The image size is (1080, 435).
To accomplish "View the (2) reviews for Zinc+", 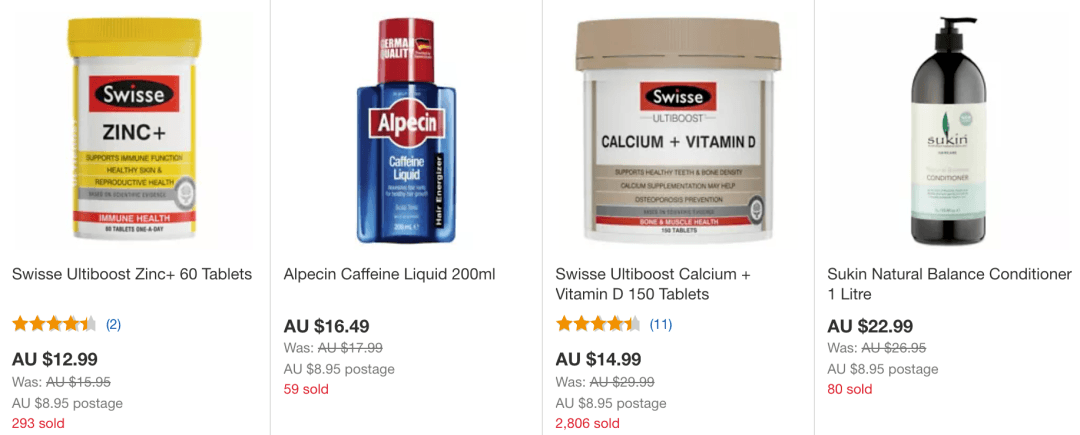I will [113, 325].
